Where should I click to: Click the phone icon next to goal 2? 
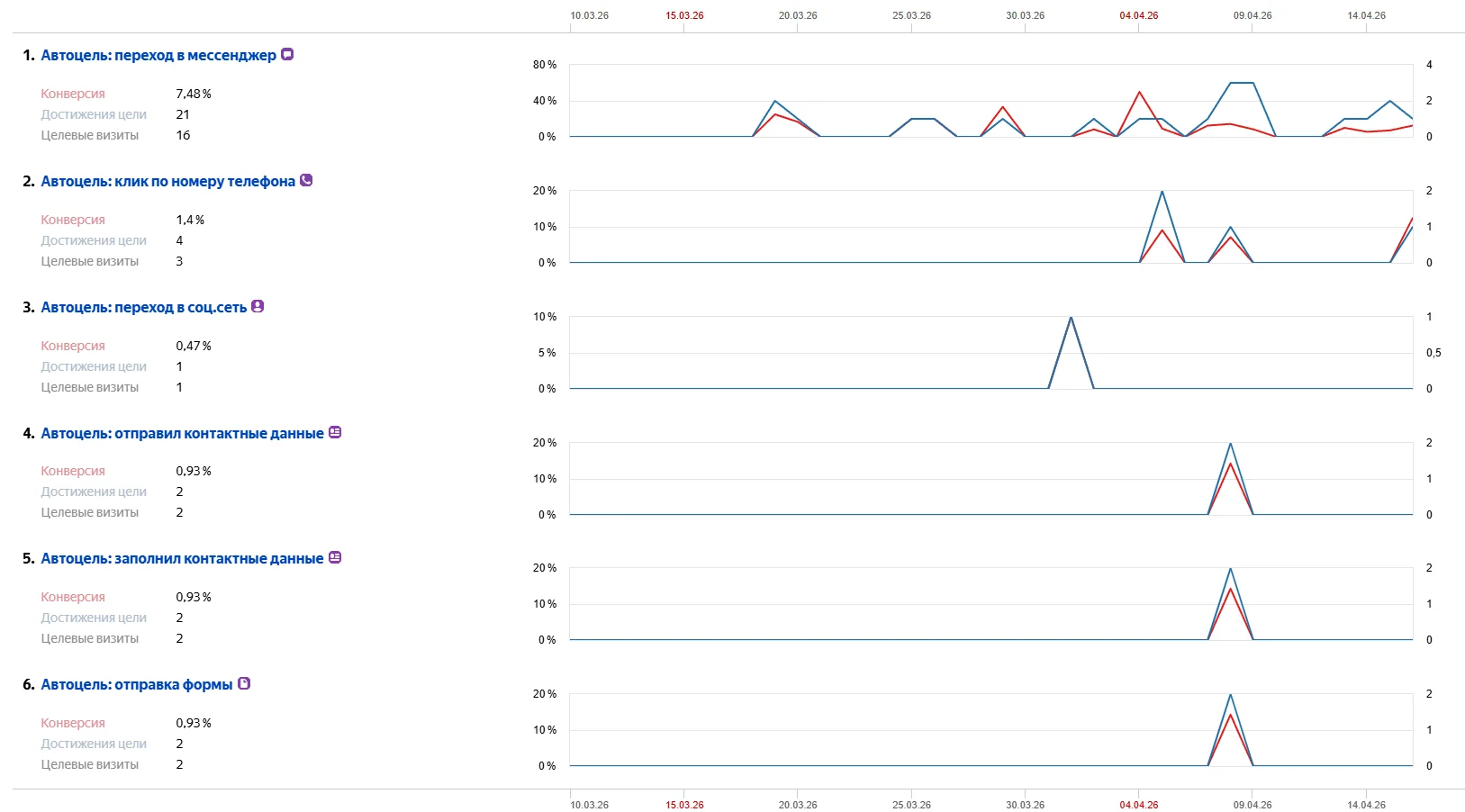(306, 180)
